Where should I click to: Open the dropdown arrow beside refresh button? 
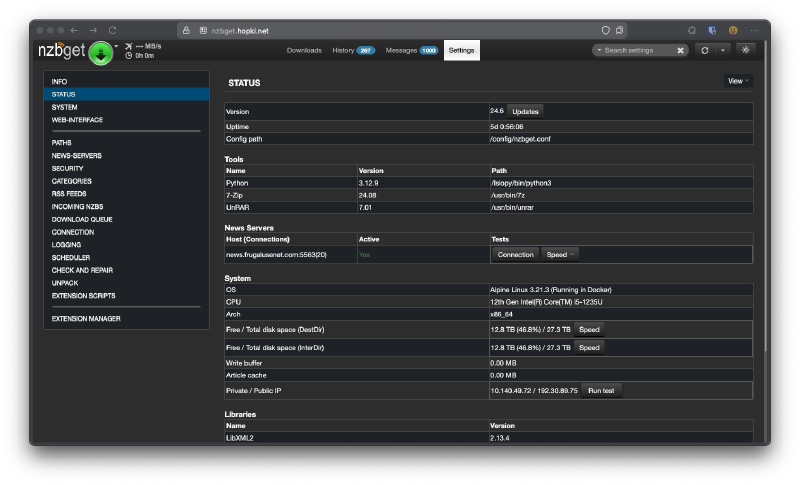[x=723, y=50]
